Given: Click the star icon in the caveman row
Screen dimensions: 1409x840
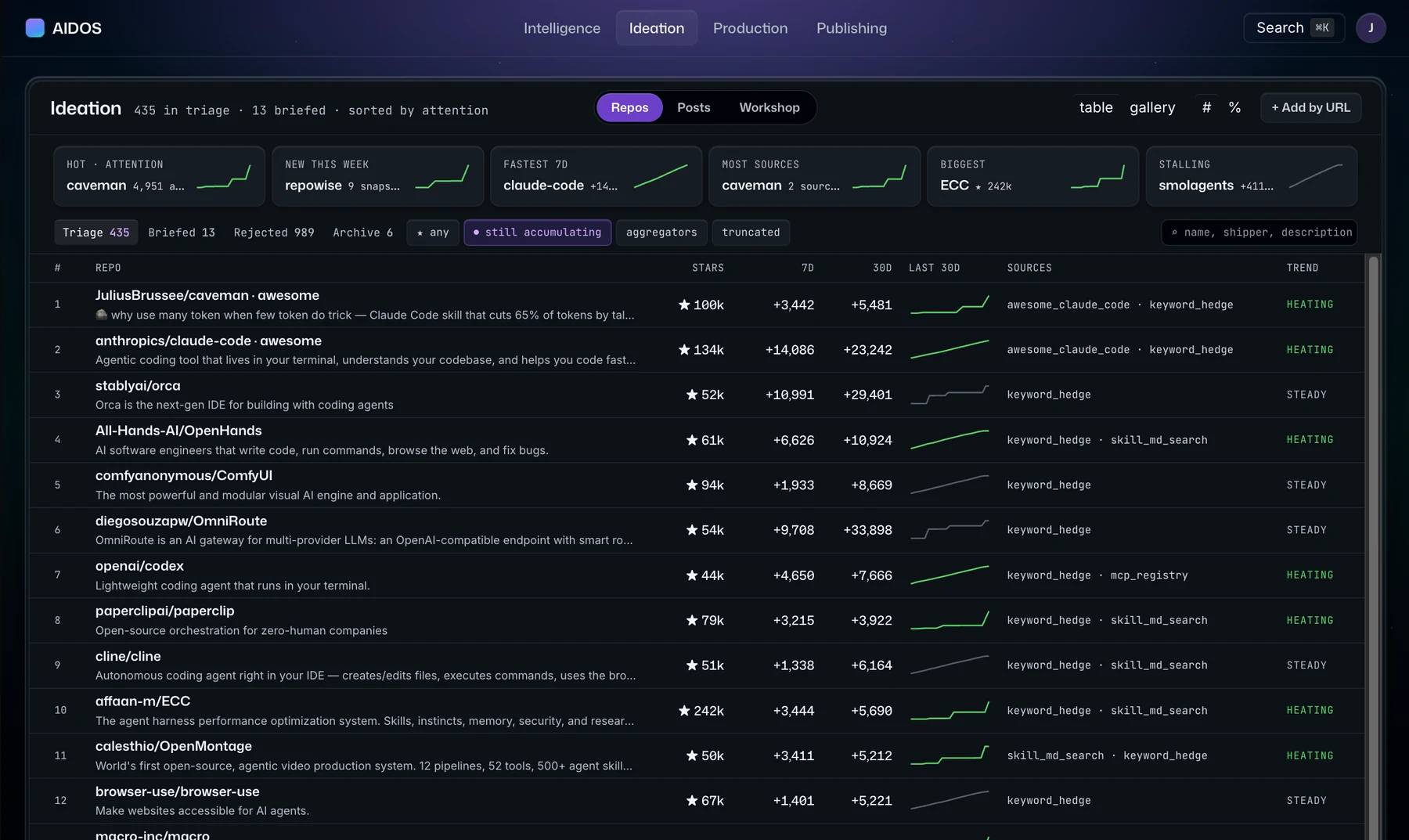Looking at the screenshot, I should [684, 305].
